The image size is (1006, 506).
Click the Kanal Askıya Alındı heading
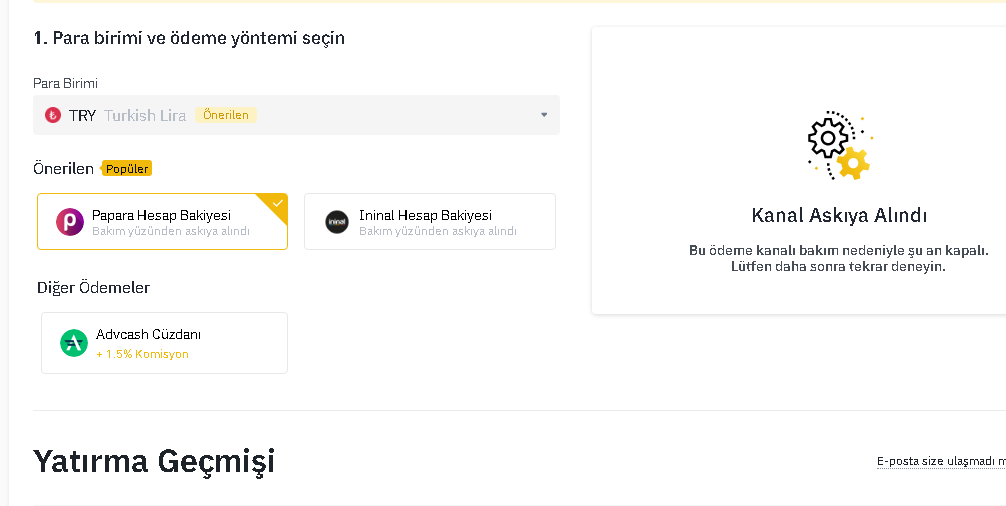point(839,215)
